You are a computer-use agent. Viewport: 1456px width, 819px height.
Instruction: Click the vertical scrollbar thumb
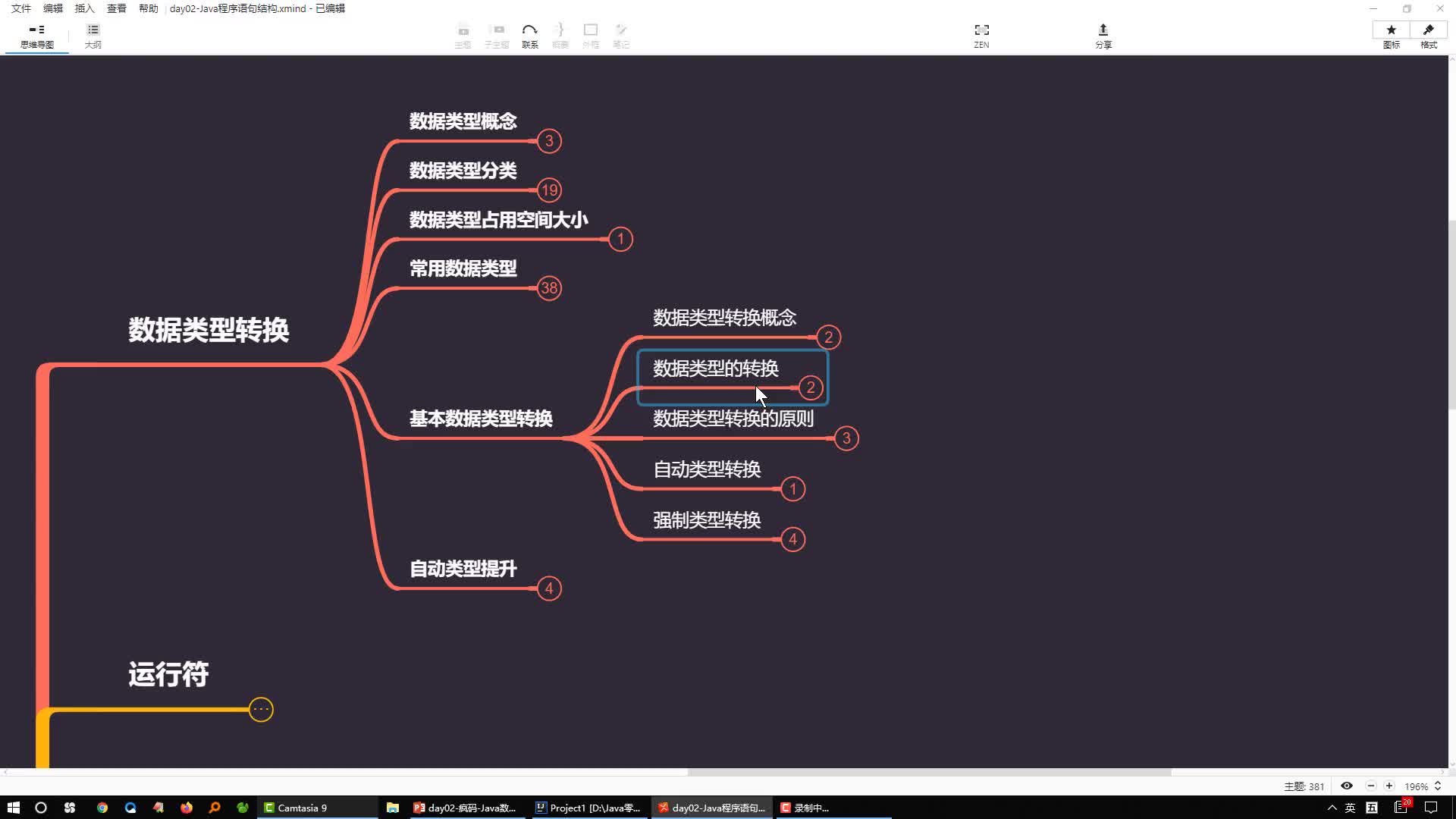click(x=1451, y=315)
